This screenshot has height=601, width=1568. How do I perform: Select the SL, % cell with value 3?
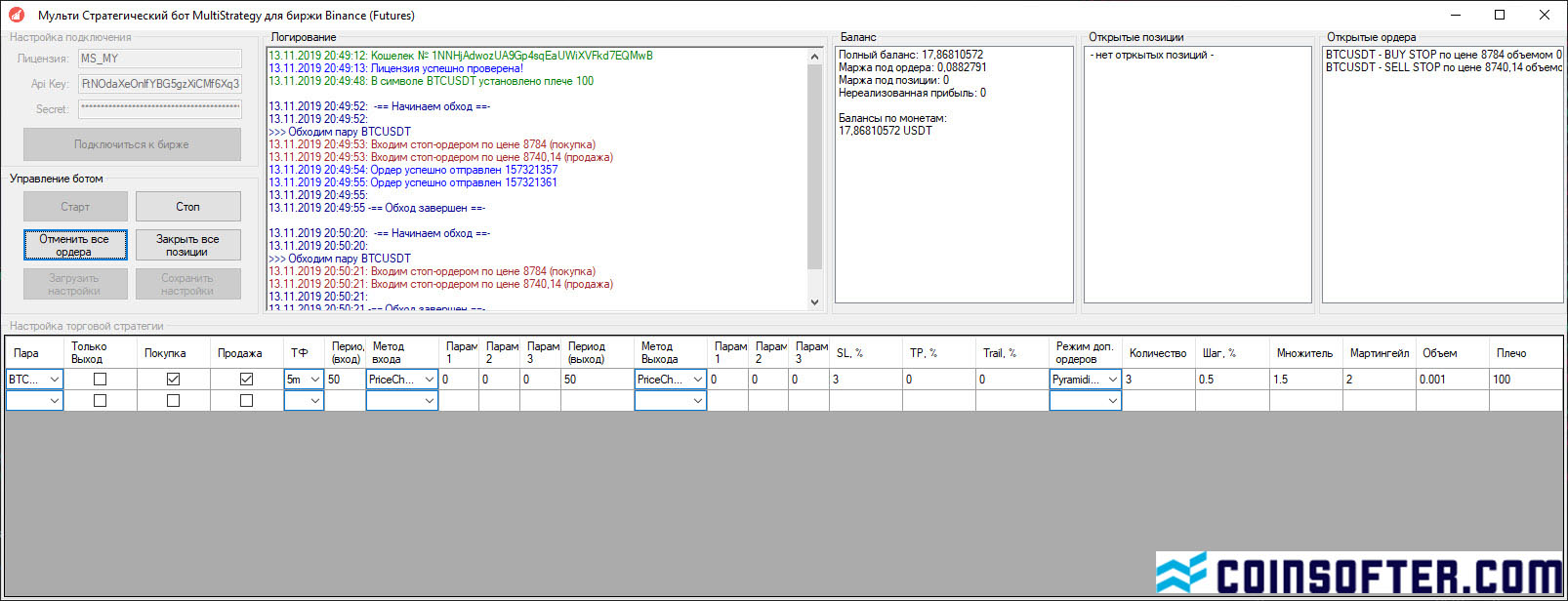pos(866,380)
